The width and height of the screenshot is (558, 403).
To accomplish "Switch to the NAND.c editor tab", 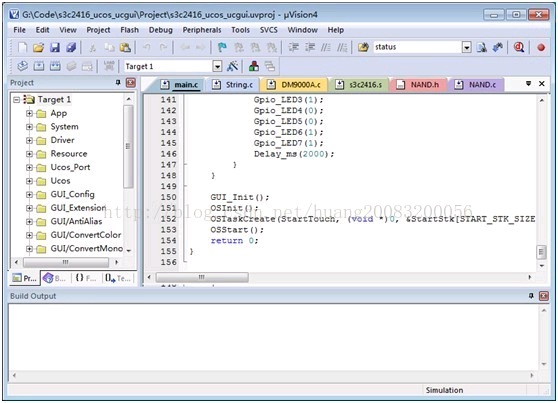I will 476,85.
